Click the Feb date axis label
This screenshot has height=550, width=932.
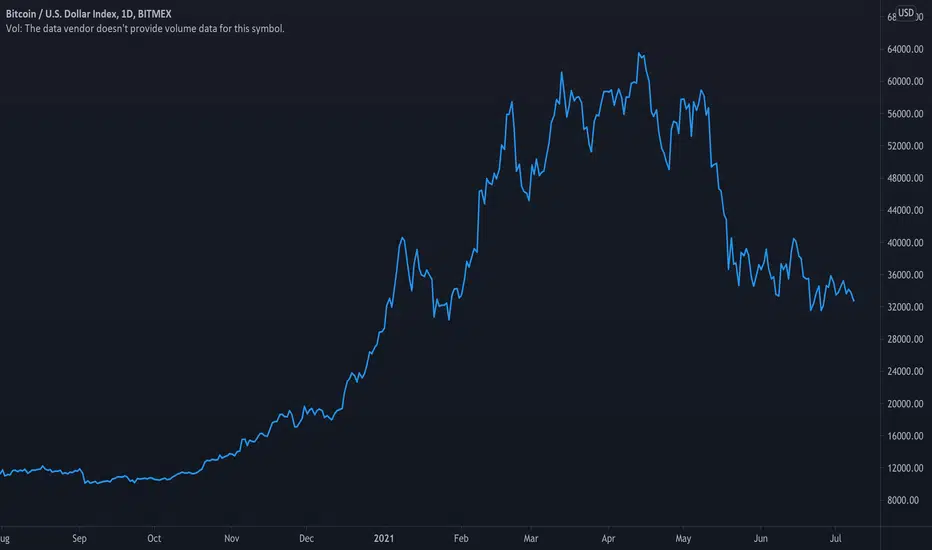(461, 538)
